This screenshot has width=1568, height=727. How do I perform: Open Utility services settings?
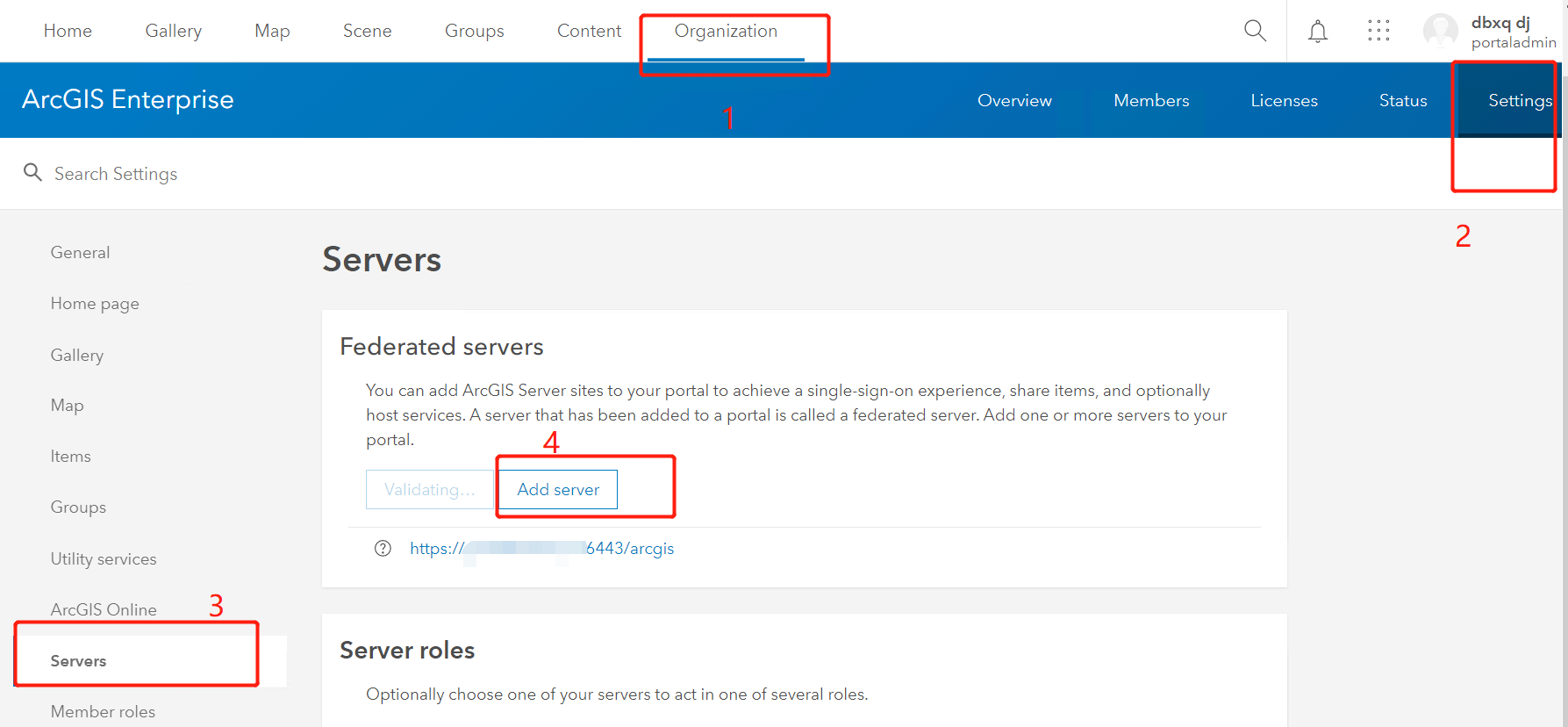pos(104,559)
